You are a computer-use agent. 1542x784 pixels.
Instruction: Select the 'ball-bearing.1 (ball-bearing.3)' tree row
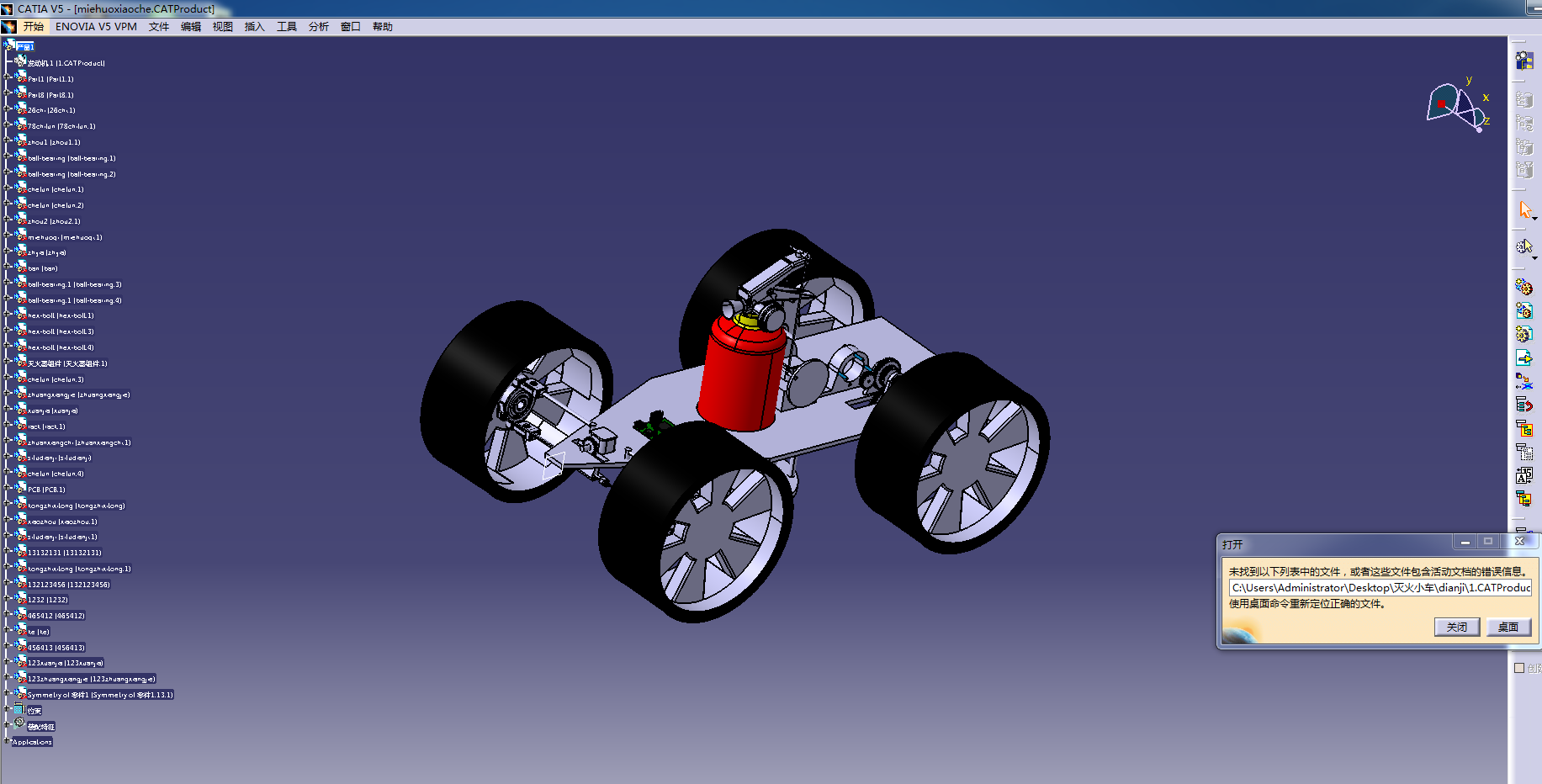tap(75, 284)
